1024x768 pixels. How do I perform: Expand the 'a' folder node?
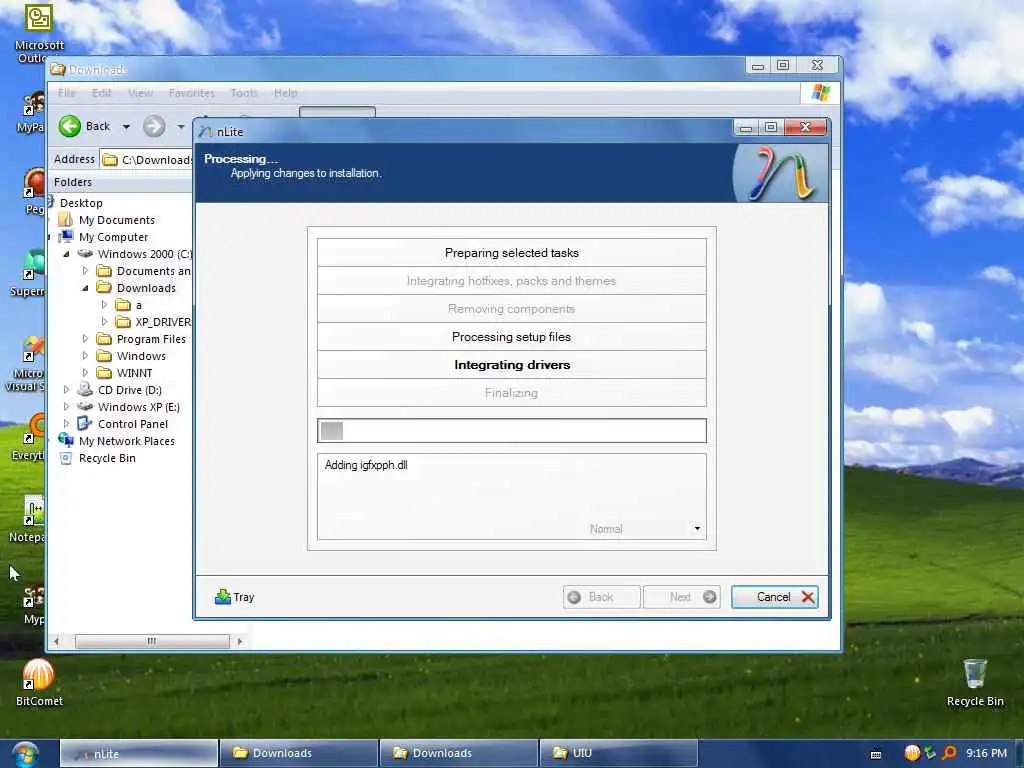[104, 305]
